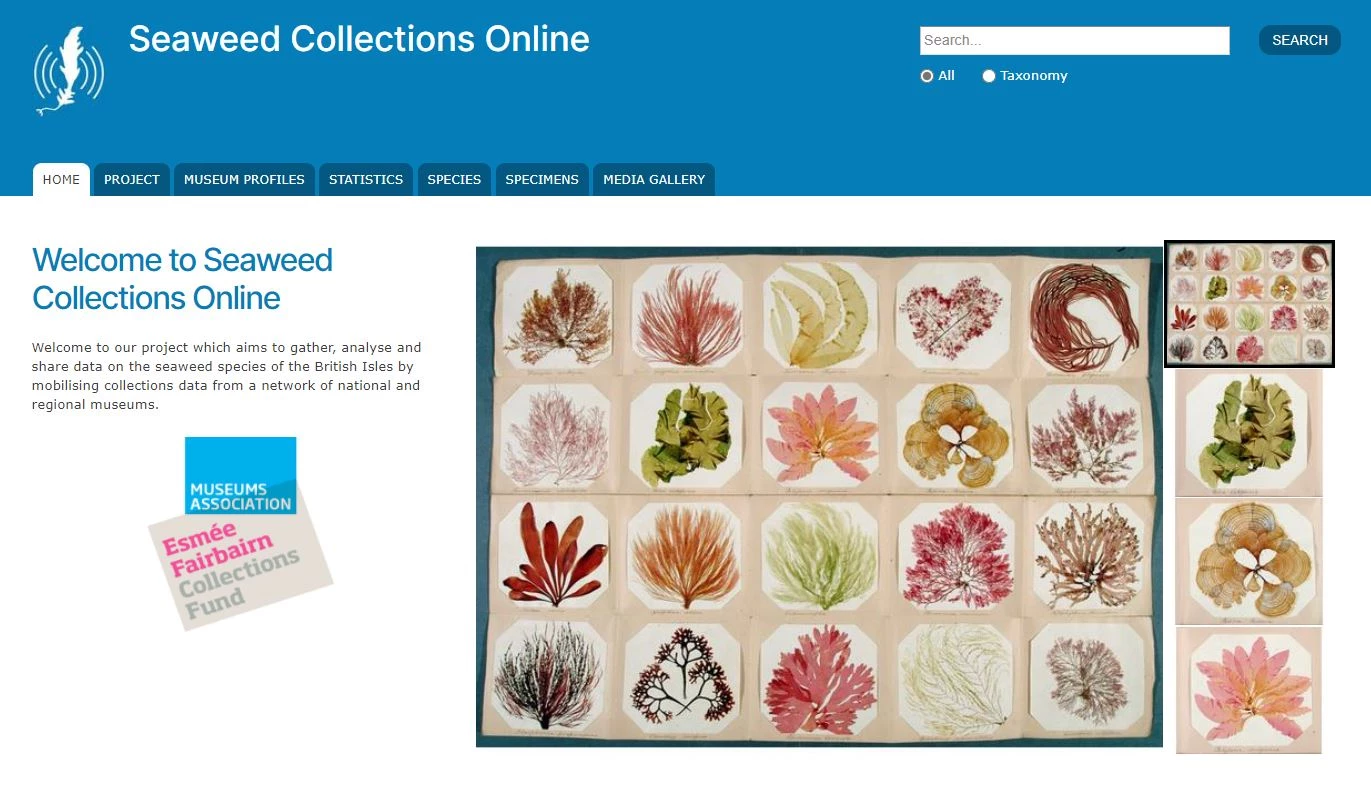Select the seaweed grid collage thumbnail

click(x=1249, y=304)
